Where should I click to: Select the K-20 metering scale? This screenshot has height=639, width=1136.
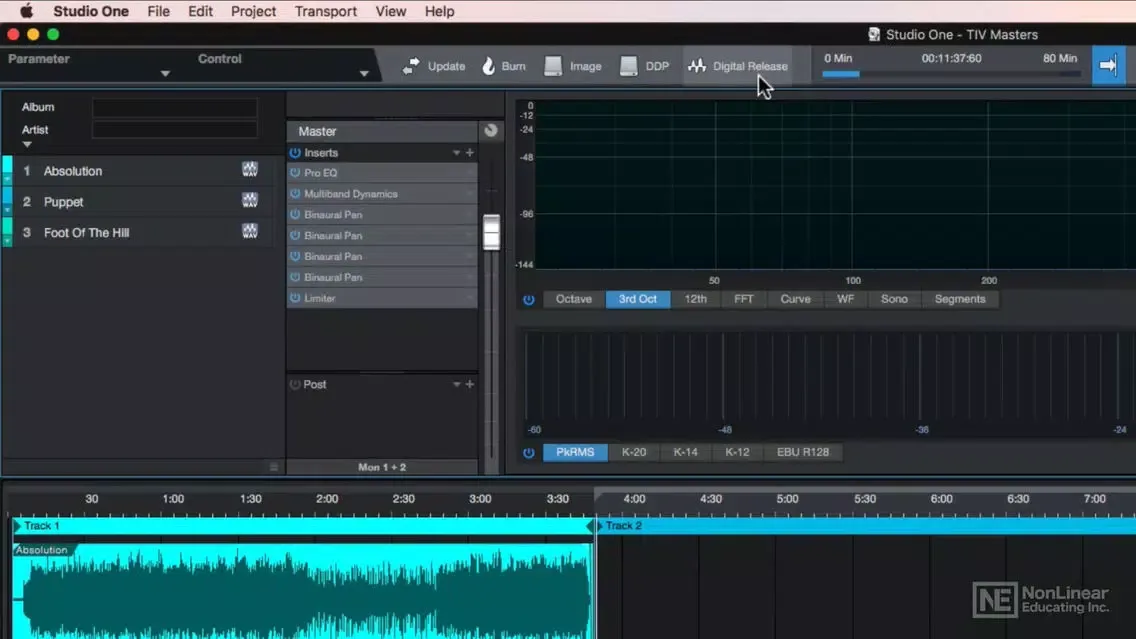coord(634,452)
